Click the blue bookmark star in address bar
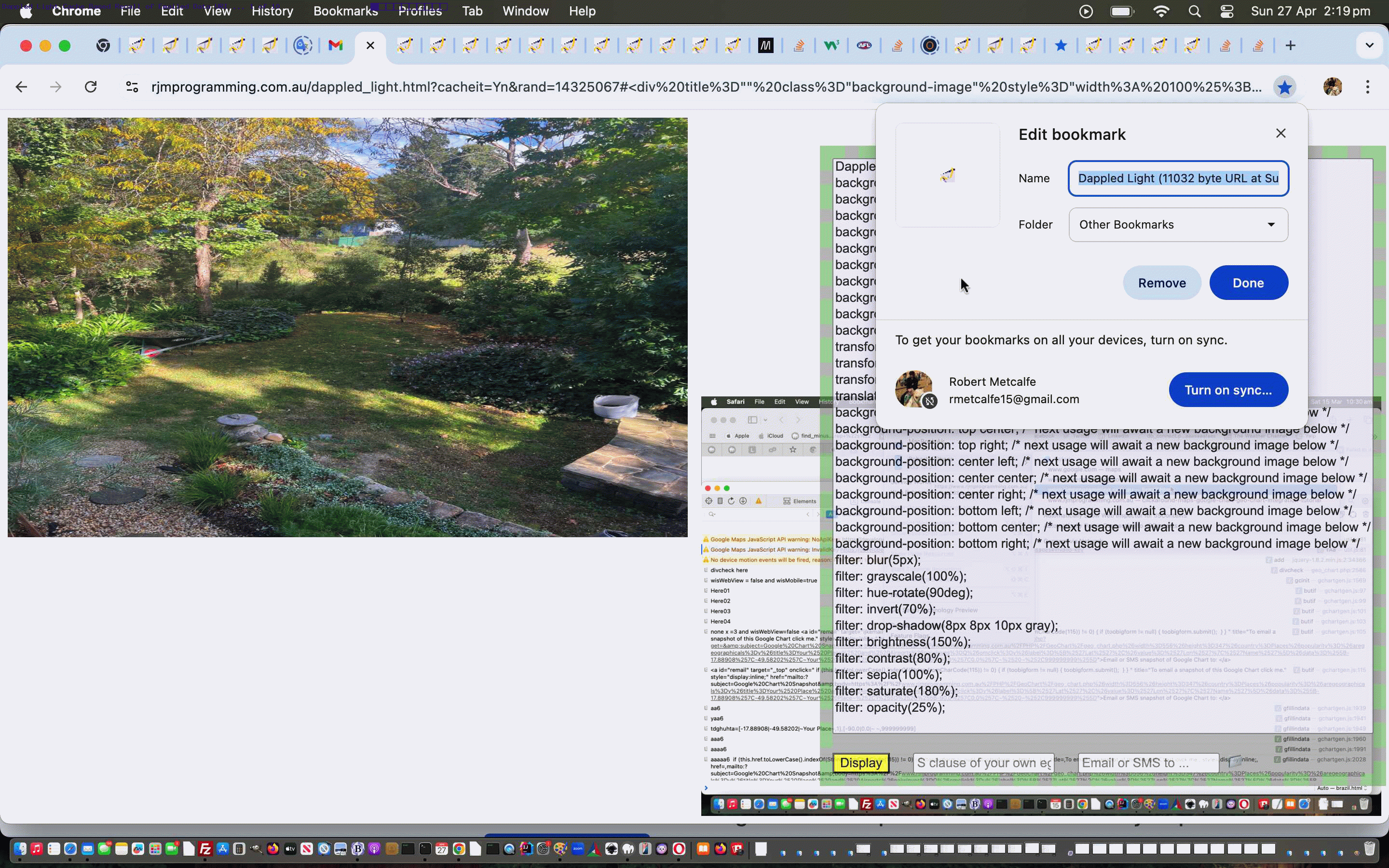 click(1284, 87)
